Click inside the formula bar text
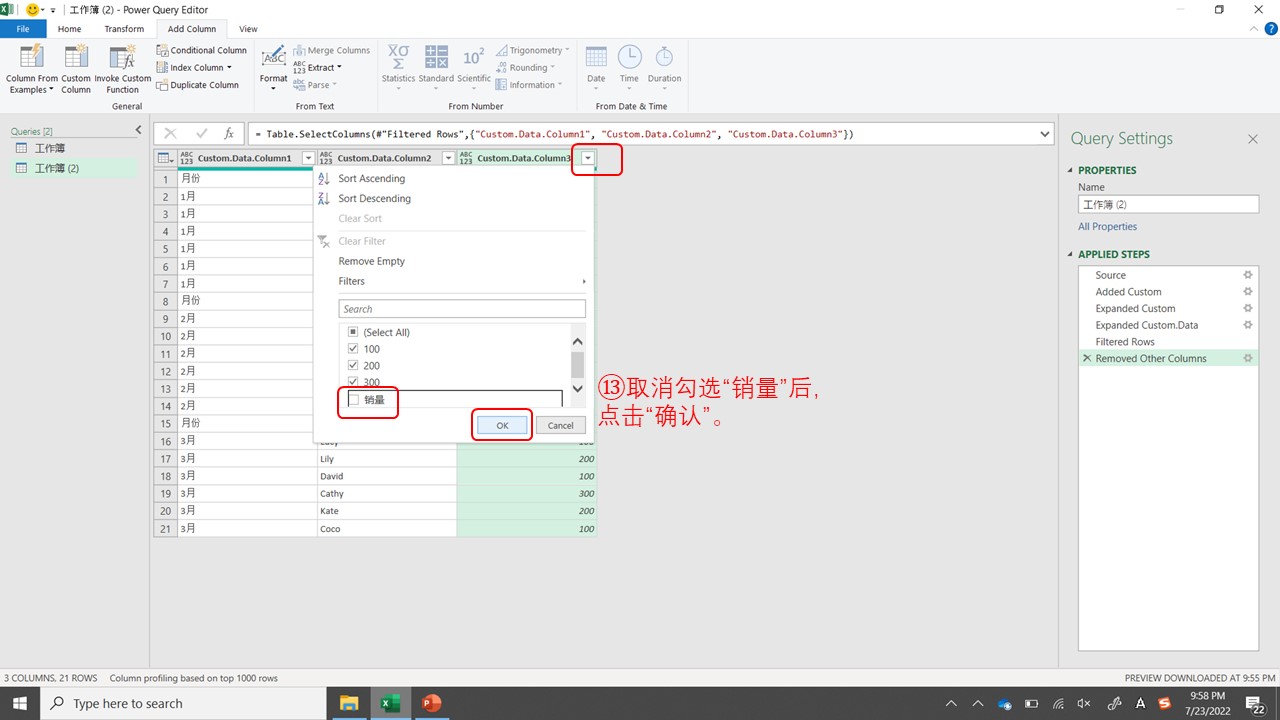 [x=555, y=134]
